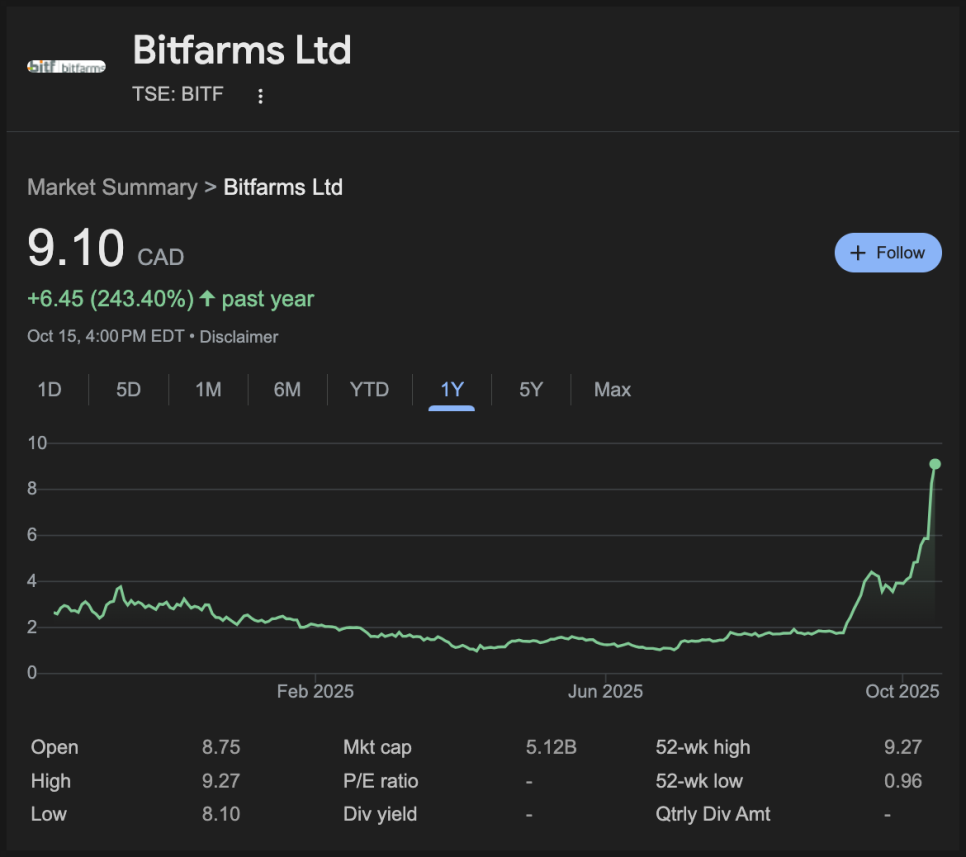
Task: Open the Disclaimer link
Action: (239, 337)
